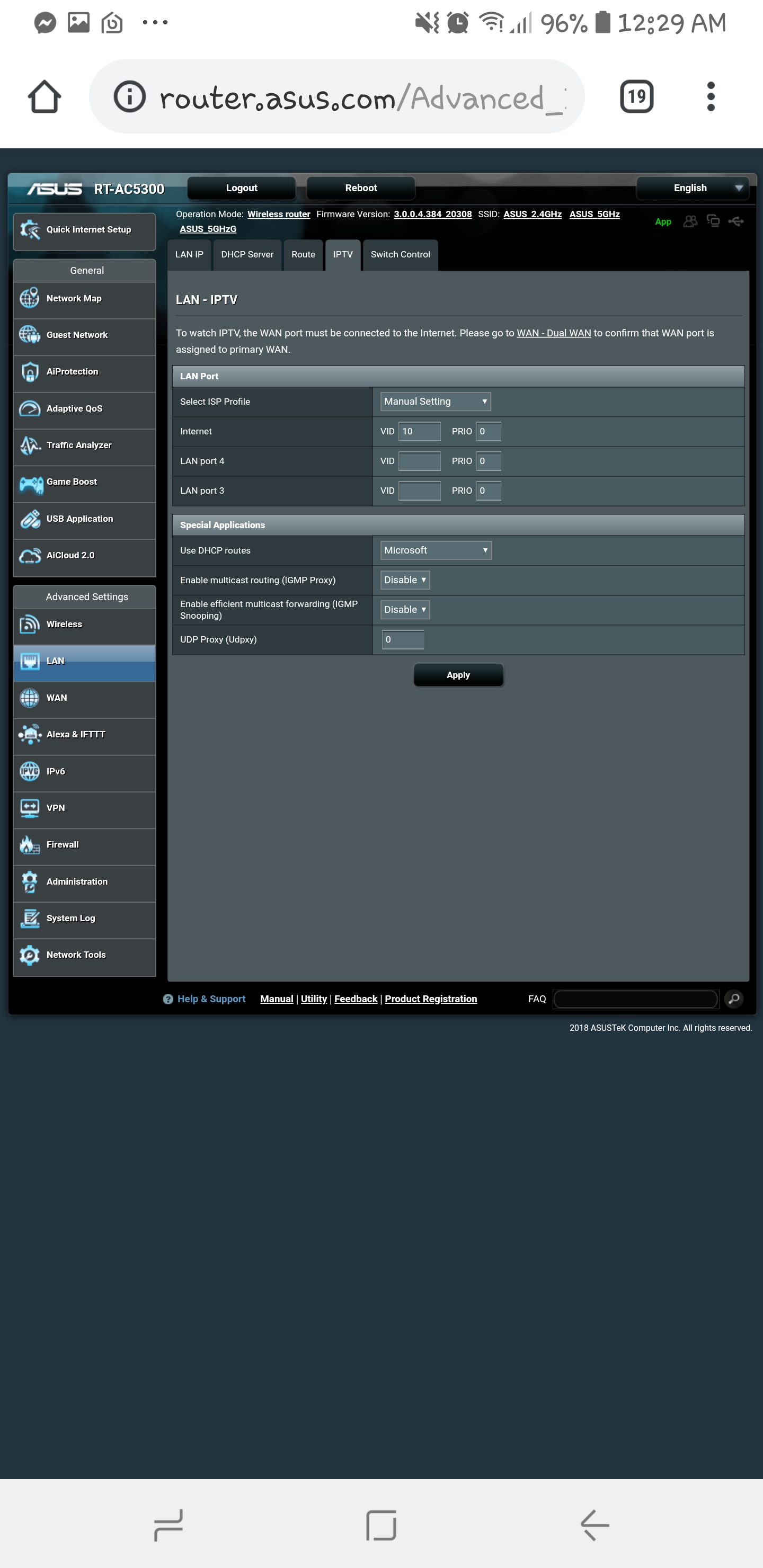Click the green App link in header

tap(662, 221)
